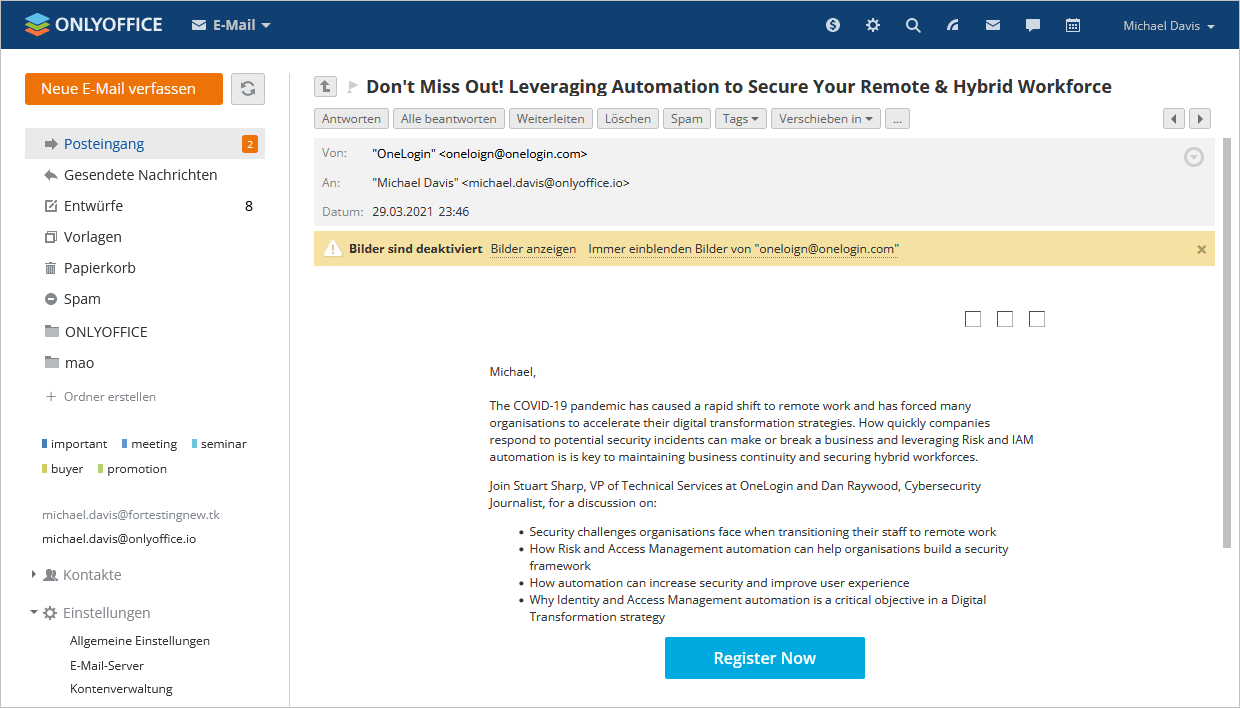
Task: Open the Vorlagen folder
Action: pyautogui.click(x=145, y=237)
